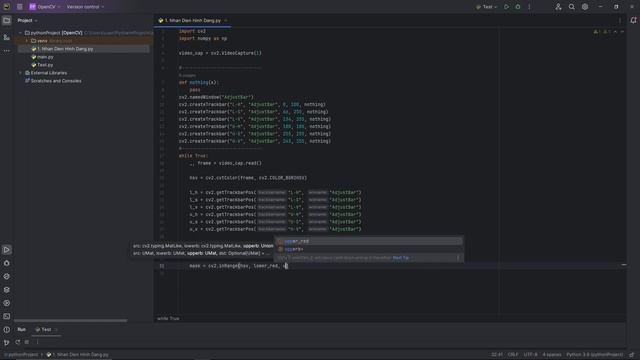Click the 'mask = cv2.inRange' line in editor

tap(238, 266)
